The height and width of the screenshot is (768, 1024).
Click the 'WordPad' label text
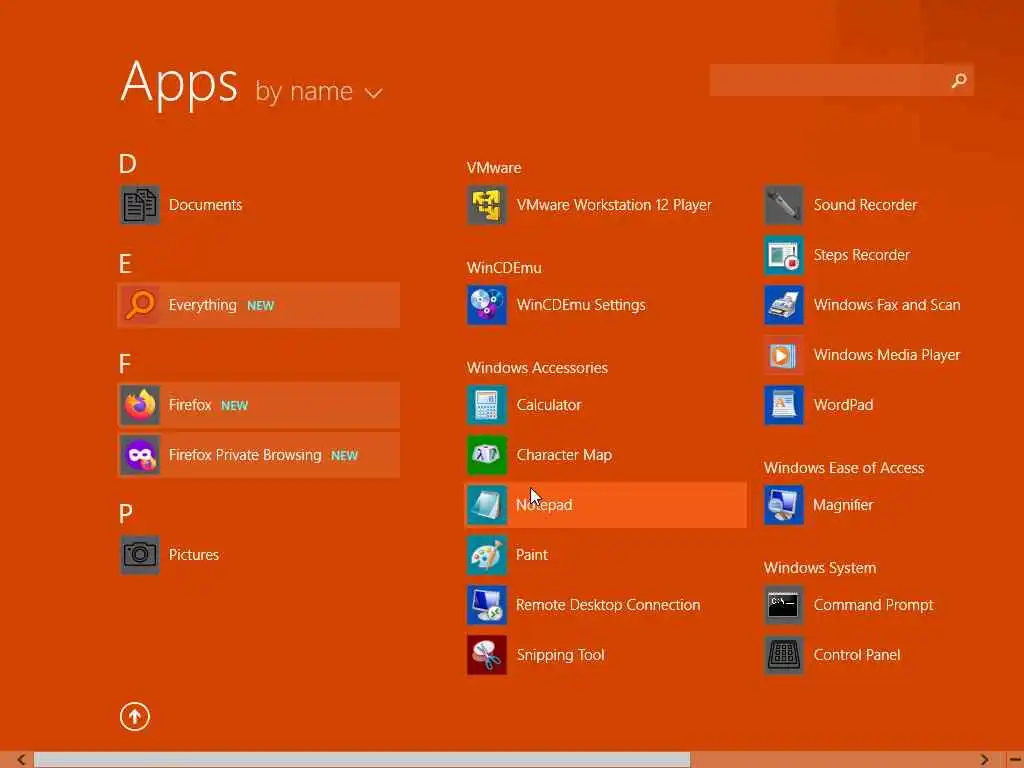pyautogui.click(x=843, y=405)
